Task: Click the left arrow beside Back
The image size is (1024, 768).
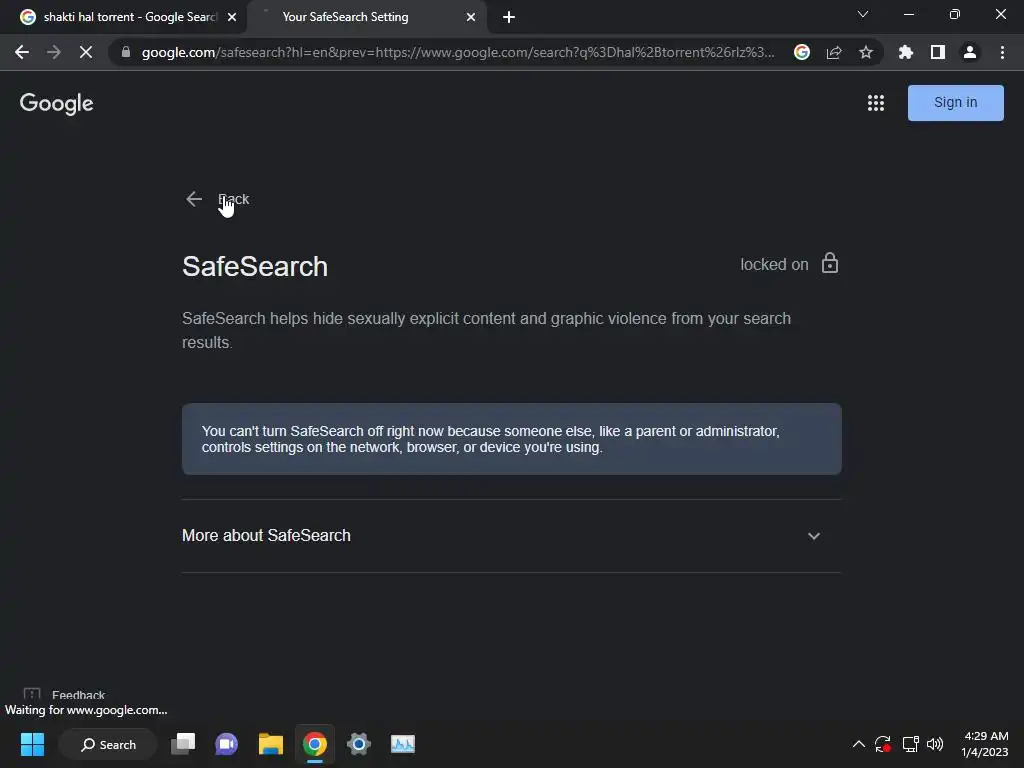Action: (194, 199)
